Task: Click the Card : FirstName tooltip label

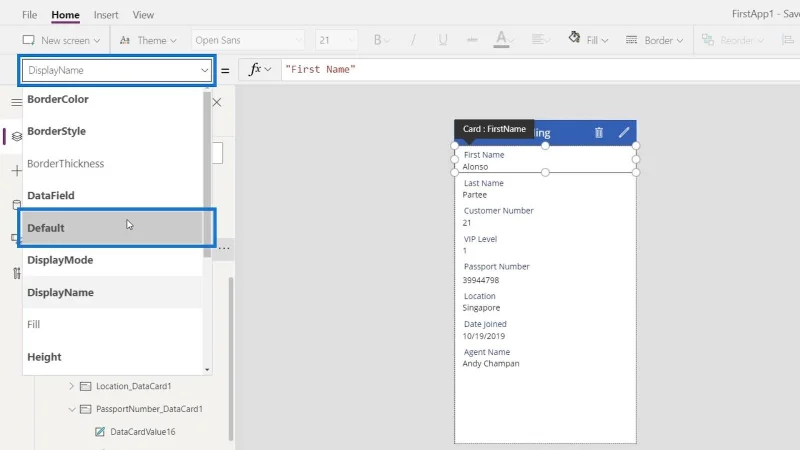Action: (x=494, y=129)
